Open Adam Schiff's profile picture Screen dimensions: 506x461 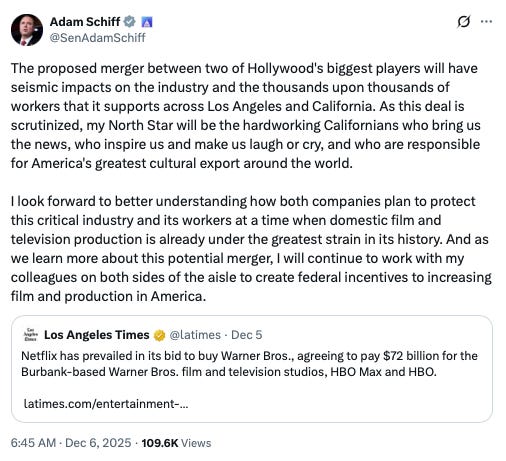pos(27,30)
